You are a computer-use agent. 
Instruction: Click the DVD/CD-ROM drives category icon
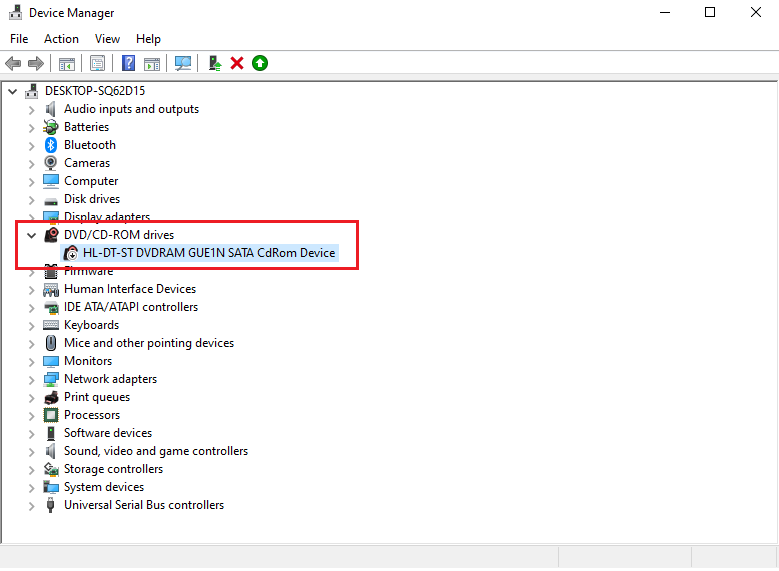click(51, 235)
